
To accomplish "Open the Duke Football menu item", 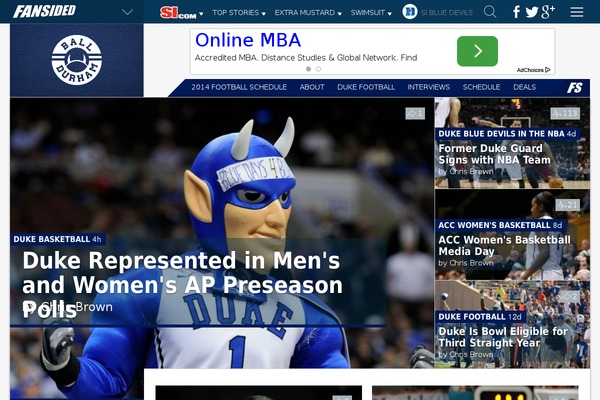I will click(366, 87).
